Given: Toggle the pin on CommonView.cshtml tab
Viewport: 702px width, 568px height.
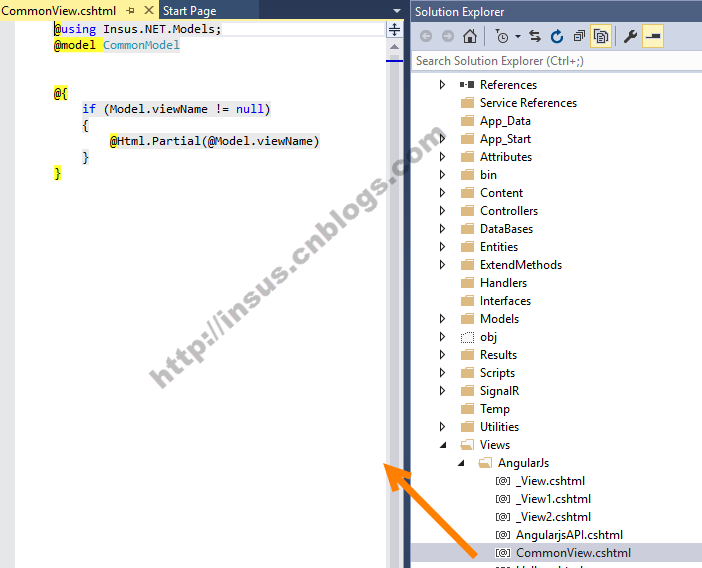Looking at the screenshot, I should point(130,10).
